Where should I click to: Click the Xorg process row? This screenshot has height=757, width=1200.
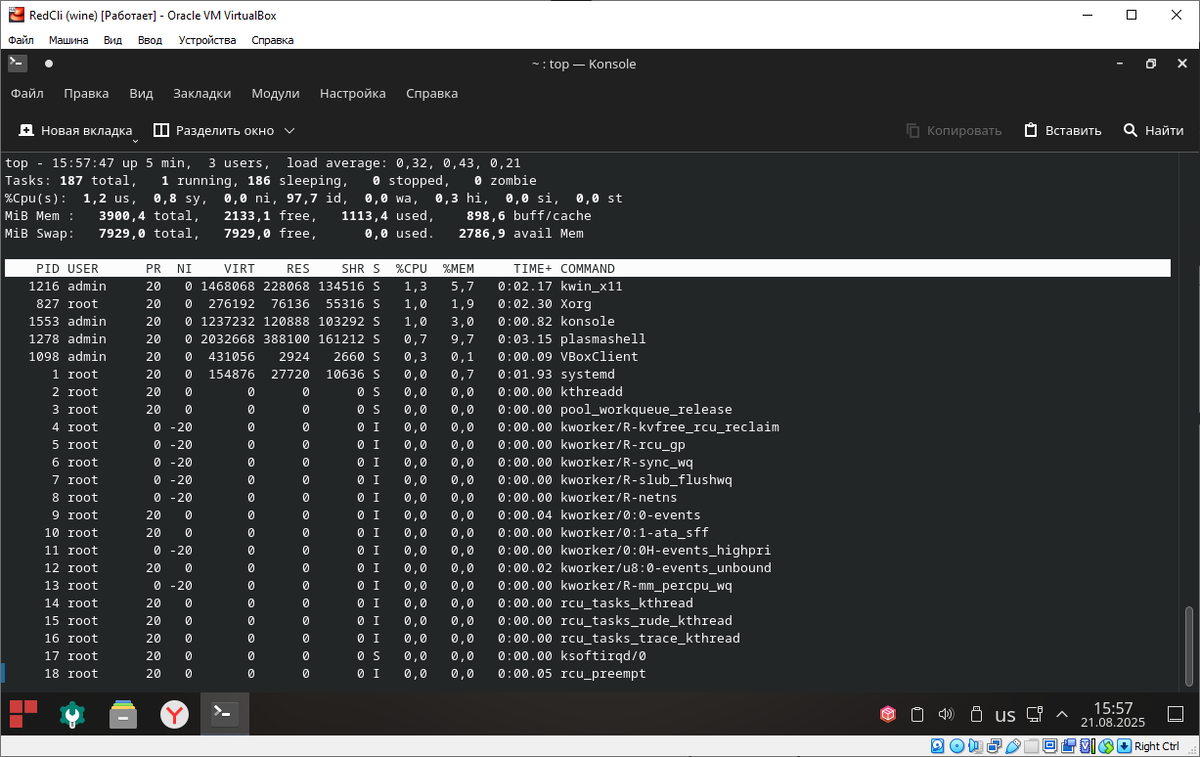[x=587, y=304]
